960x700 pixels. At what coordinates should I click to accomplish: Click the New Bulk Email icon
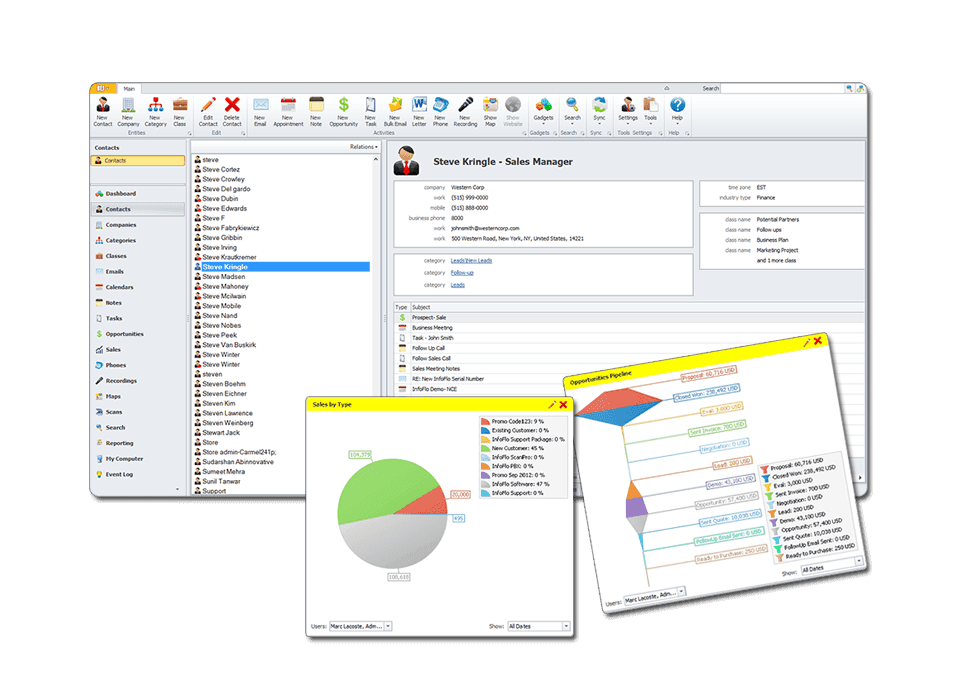(395, 105)
